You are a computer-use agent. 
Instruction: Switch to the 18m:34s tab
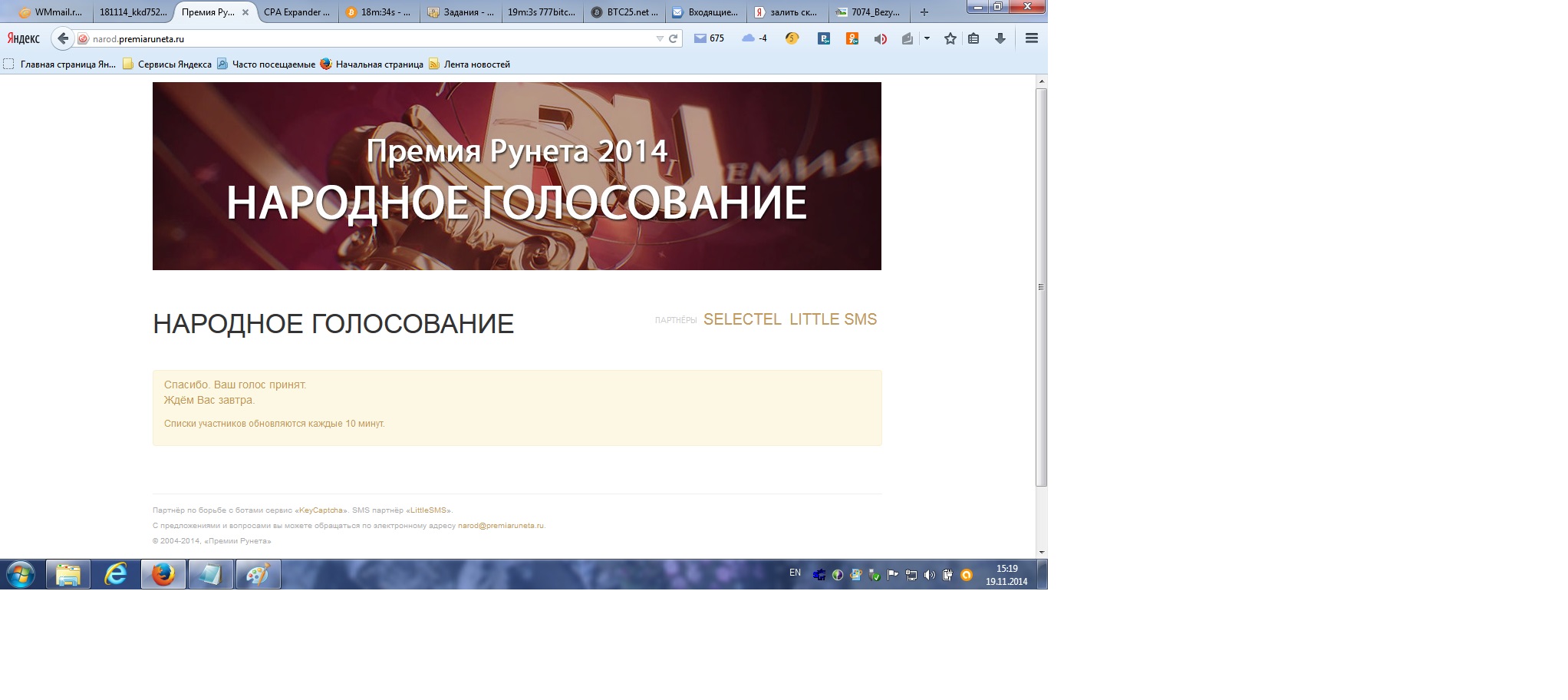click(x=379, y=12)
